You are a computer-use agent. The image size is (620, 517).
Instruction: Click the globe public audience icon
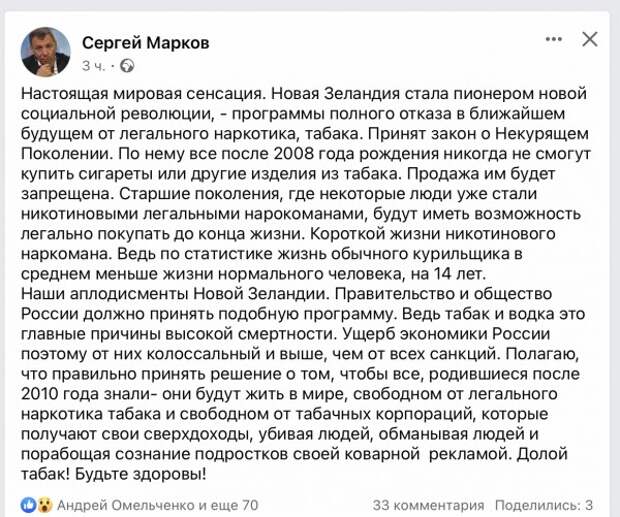(127, 66)
